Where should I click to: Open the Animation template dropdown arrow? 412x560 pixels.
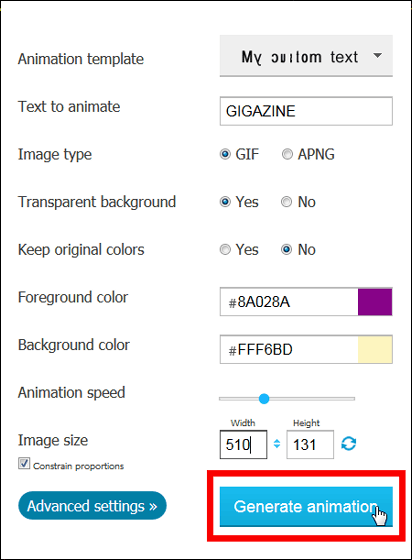[x=377, y=56]
